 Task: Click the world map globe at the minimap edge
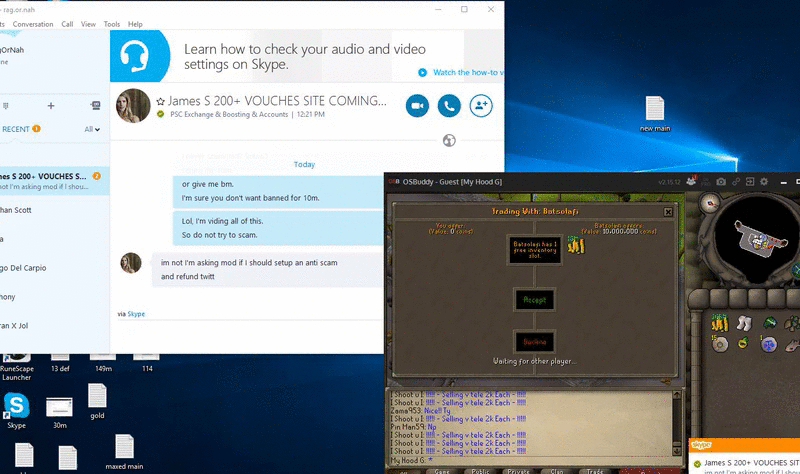[796, 269]
